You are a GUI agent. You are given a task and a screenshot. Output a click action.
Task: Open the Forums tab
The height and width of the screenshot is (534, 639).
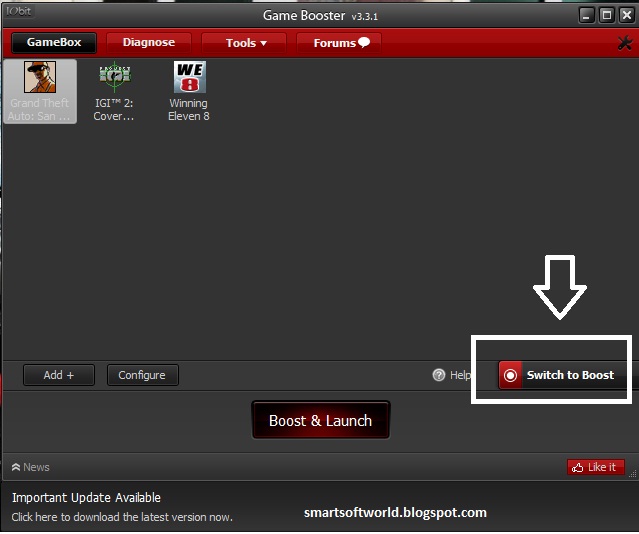pos(339,43)
